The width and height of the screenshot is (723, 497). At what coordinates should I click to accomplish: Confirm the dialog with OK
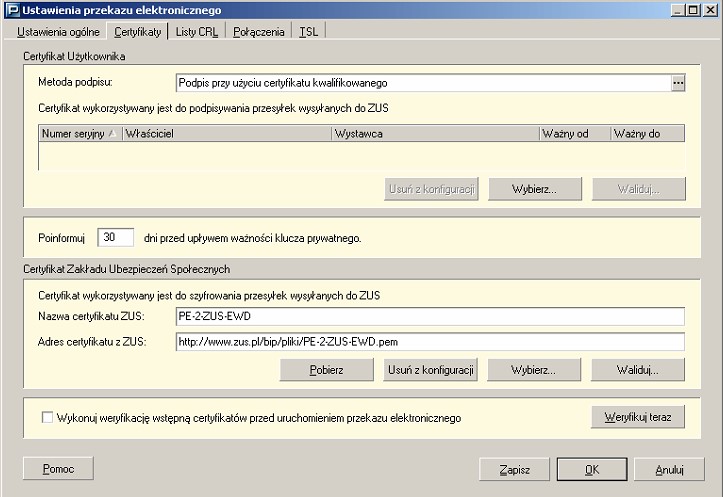point(592,469)
